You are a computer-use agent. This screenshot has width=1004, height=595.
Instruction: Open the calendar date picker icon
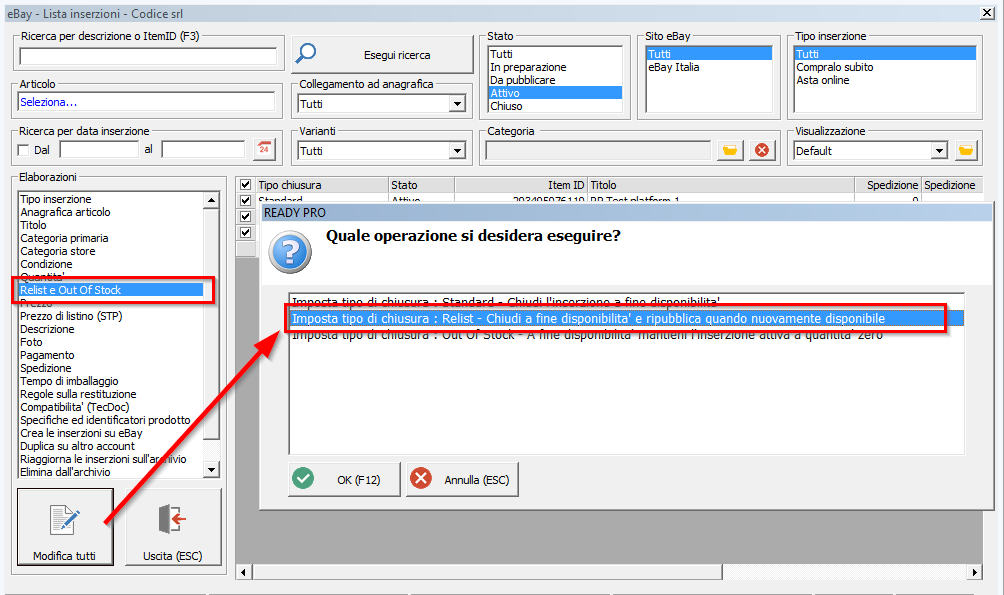click(264, 149)
